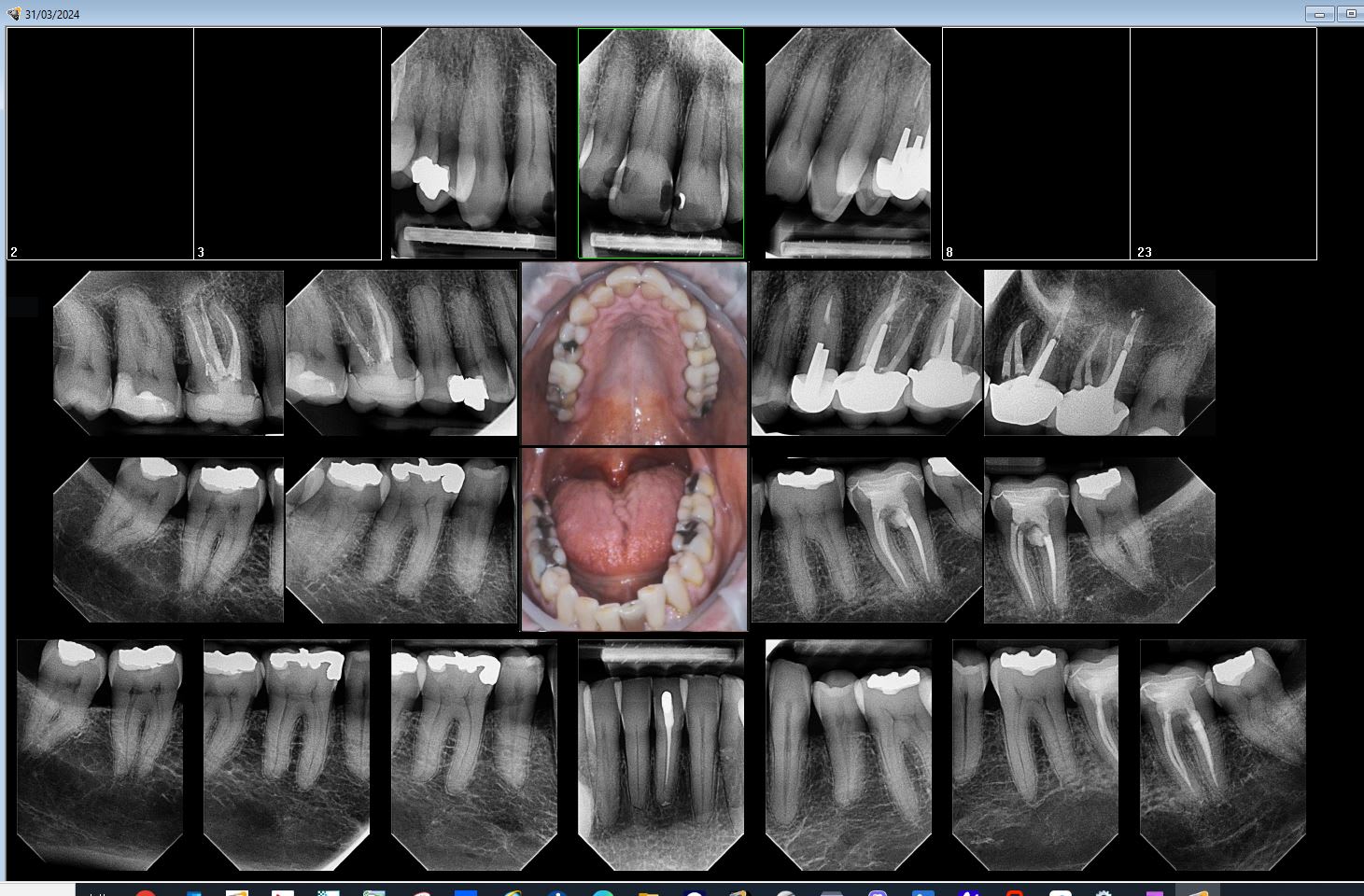The width and height of the screenshot is (1364, 896).
Task: Maximize the X-ray viewer window
Action: 1350,14
